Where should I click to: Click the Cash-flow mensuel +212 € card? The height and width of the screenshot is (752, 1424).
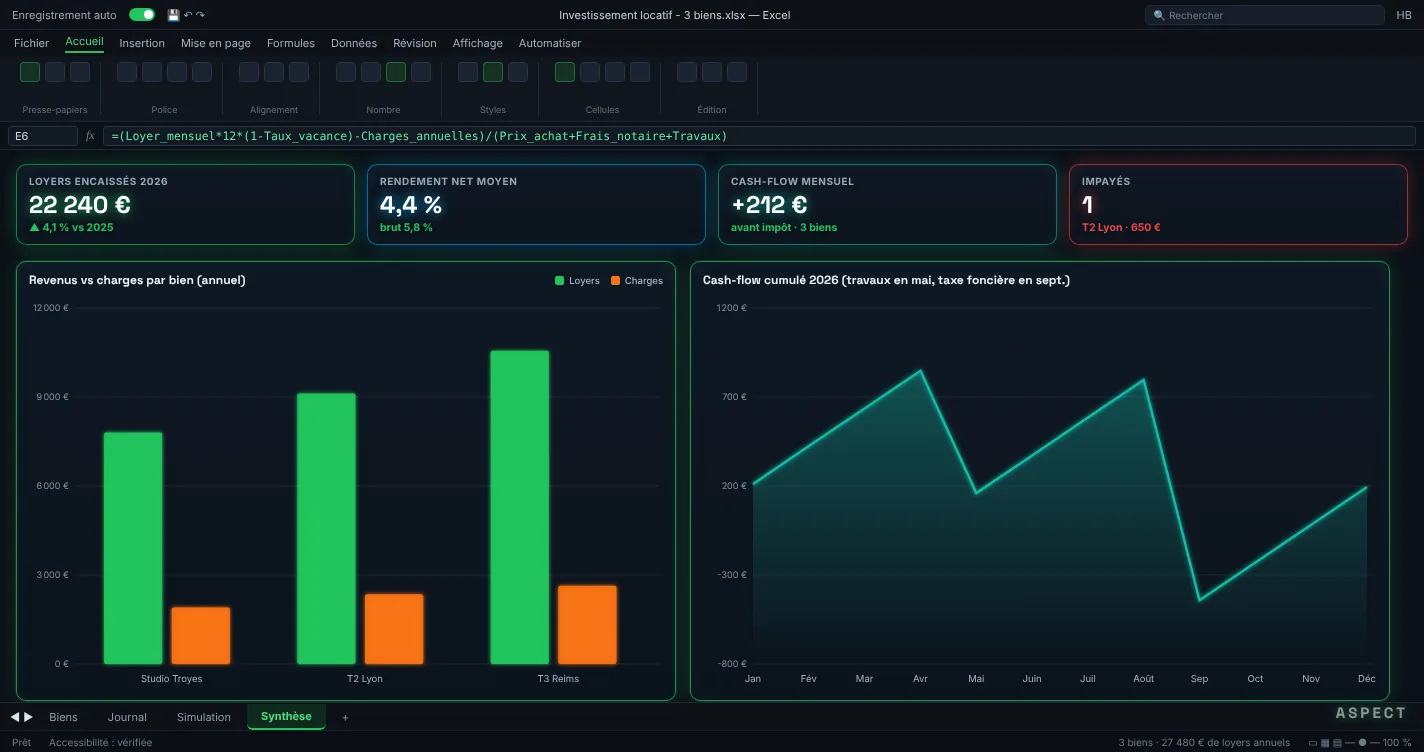pos(888,204)
